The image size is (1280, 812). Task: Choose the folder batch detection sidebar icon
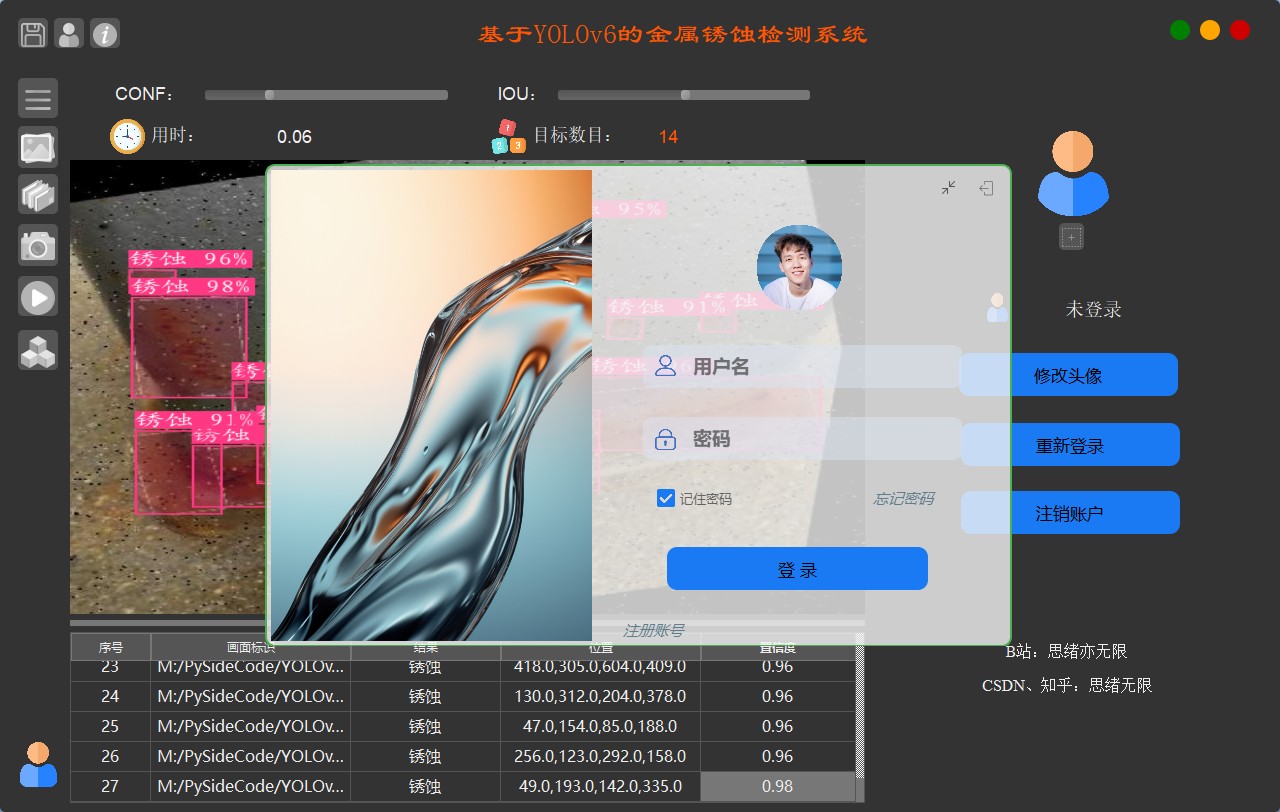click(38, 194)
